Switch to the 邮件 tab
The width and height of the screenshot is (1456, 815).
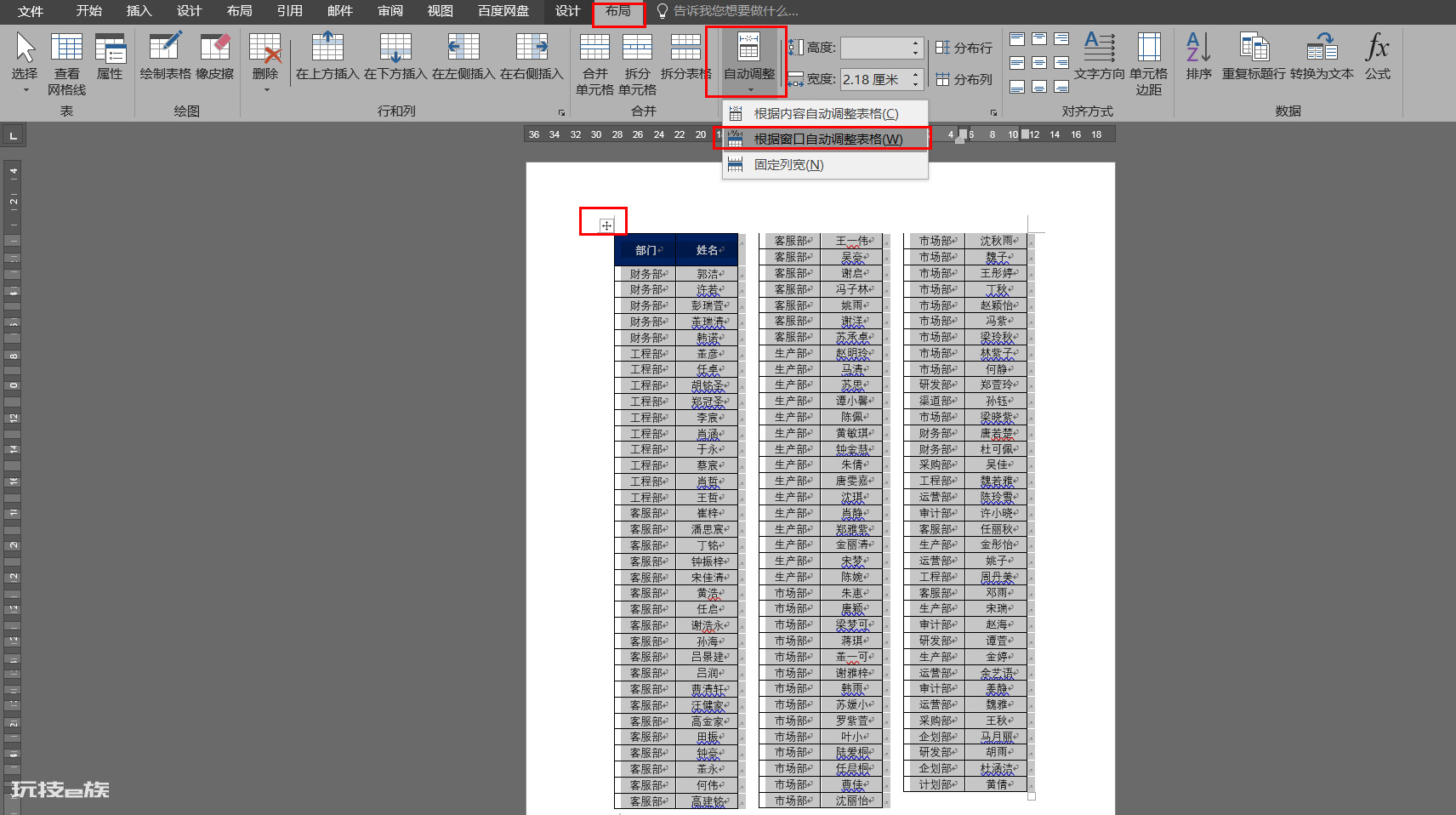coord(339,11)
